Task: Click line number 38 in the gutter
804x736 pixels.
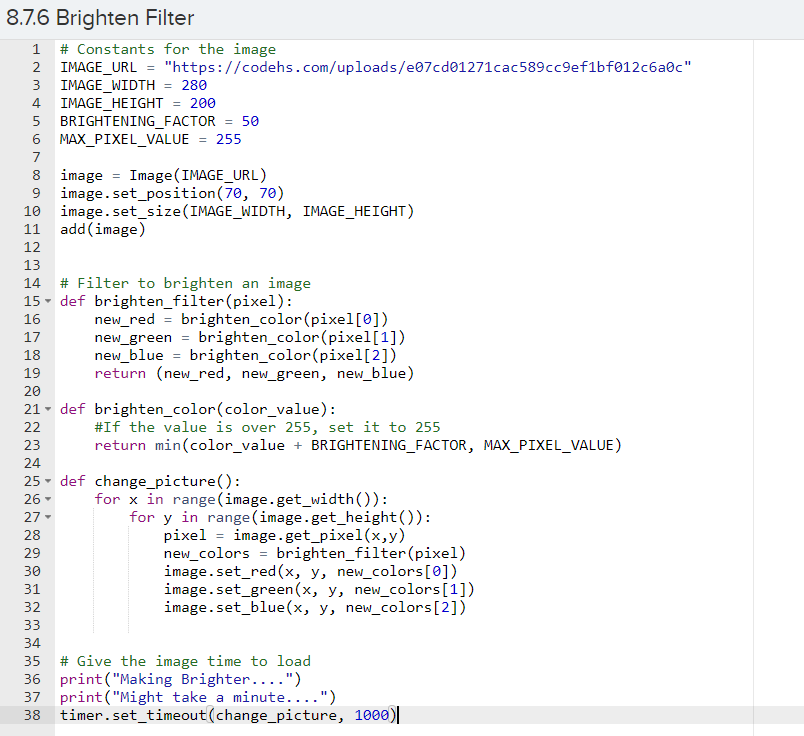Action: [32, 715]
